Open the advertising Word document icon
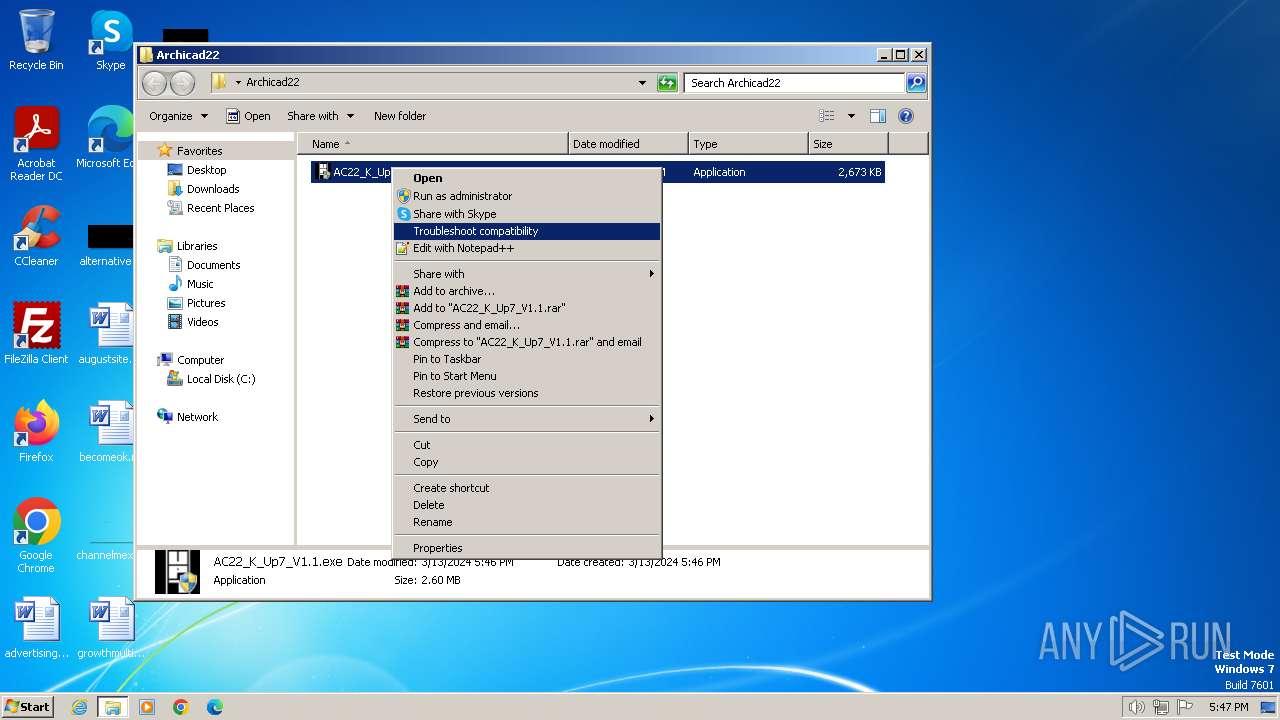1280x720 pixels. click(x=36, y=628)
